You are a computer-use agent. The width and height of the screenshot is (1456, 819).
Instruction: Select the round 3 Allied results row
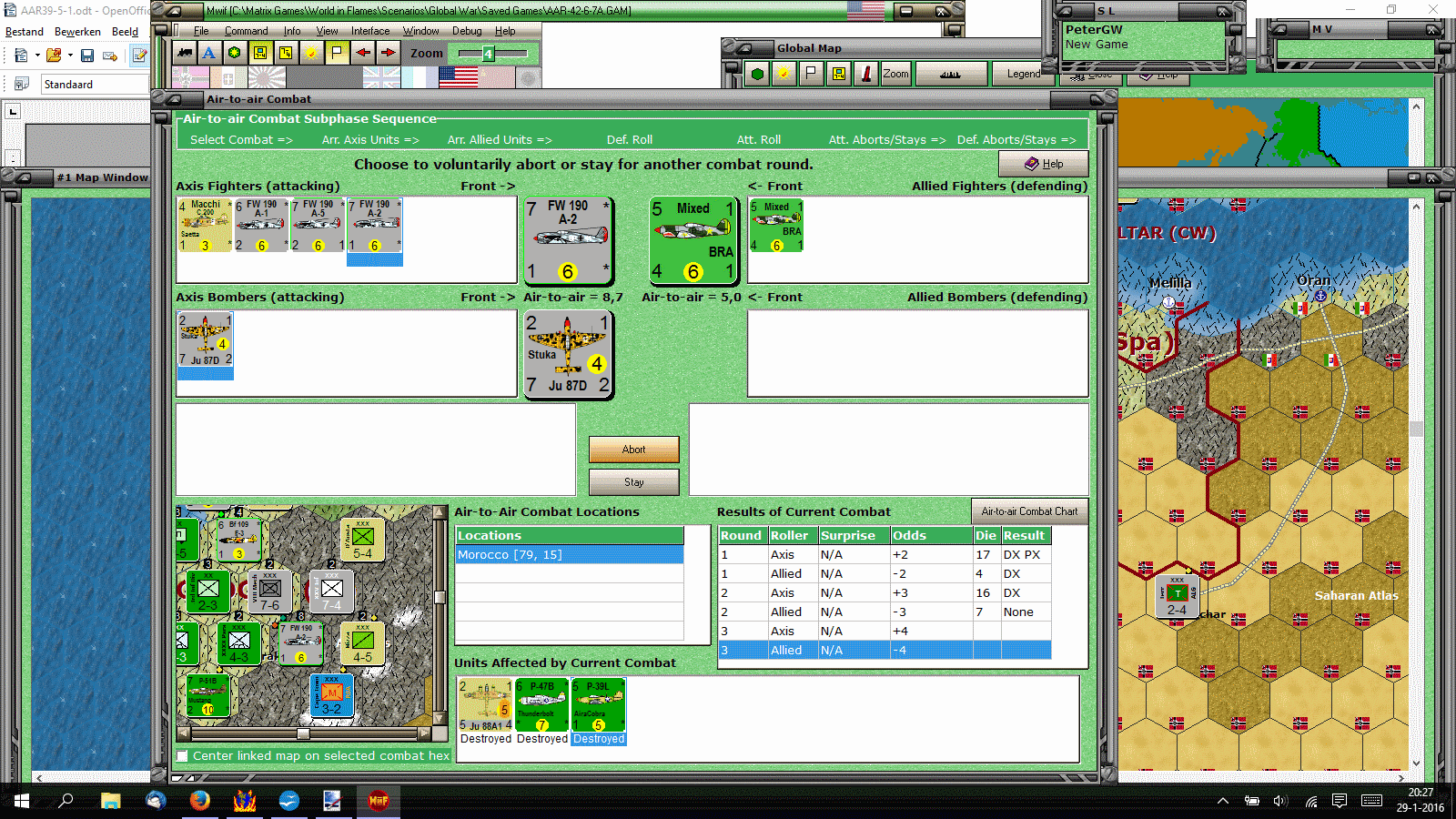pyautogui.click(x=885, y=650)
